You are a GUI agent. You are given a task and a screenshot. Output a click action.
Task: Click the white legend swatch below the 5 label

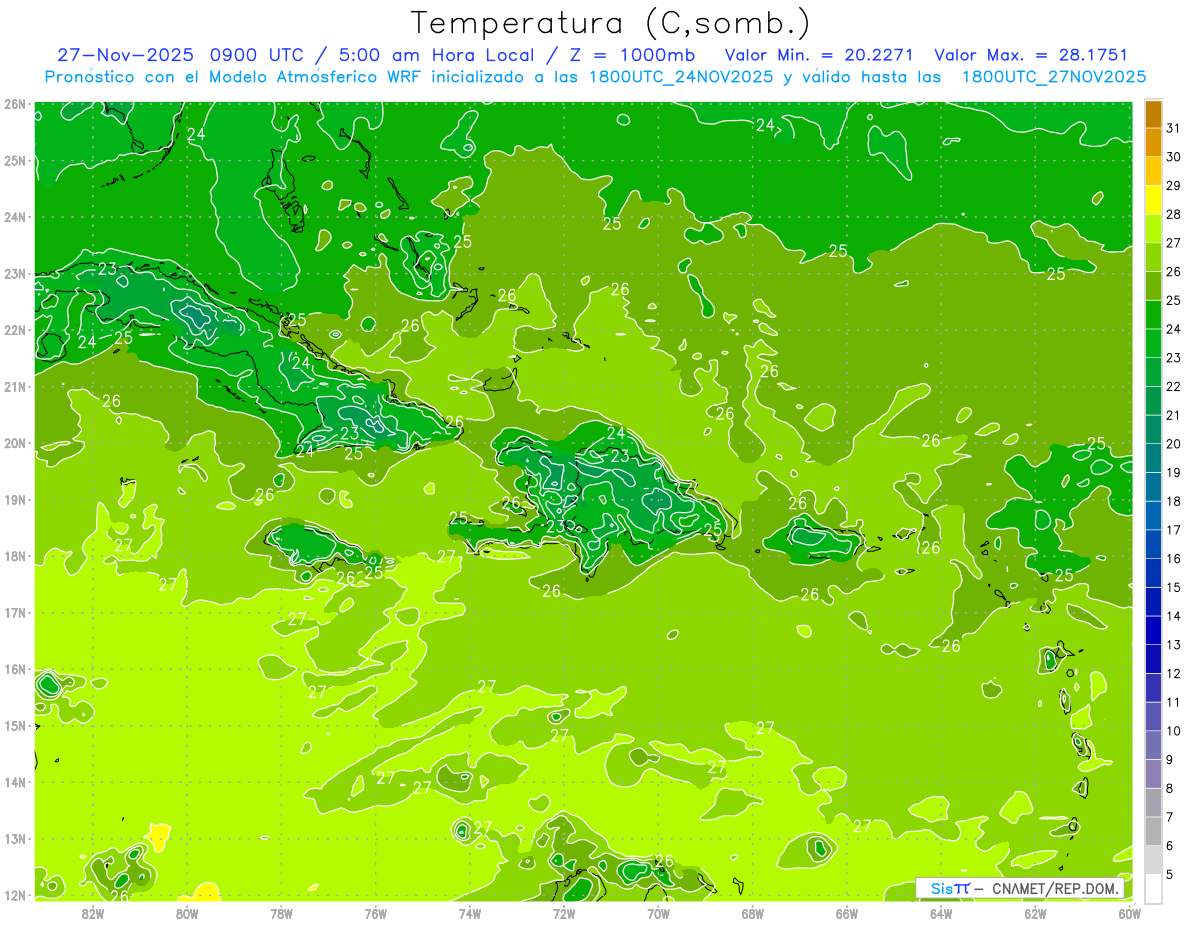click(1153, 888)
